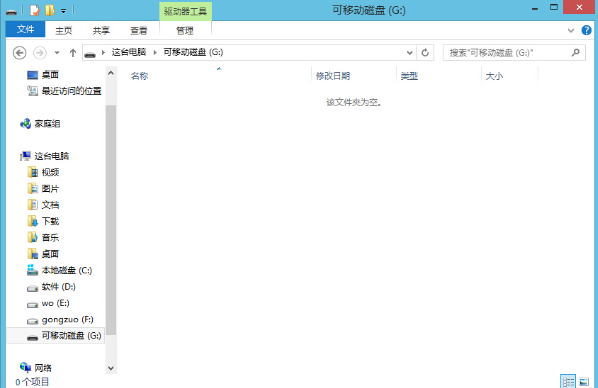The image size is (598, 388).
Task: Click 可移动磁盘 (G:) in the address breadcrumb
Action: click(193, 52)
